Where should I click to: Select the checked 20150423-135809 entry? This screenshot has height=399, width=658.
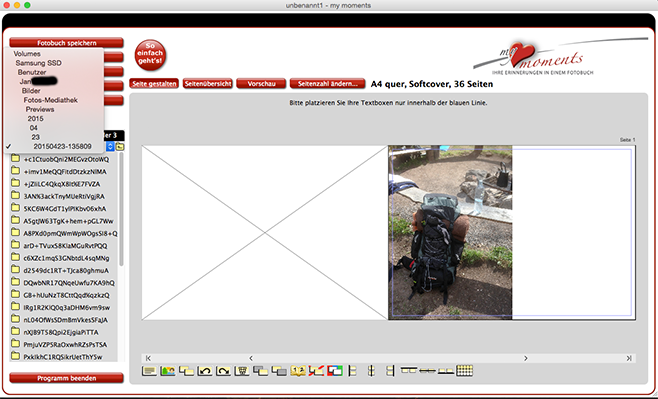click(62, 146)
